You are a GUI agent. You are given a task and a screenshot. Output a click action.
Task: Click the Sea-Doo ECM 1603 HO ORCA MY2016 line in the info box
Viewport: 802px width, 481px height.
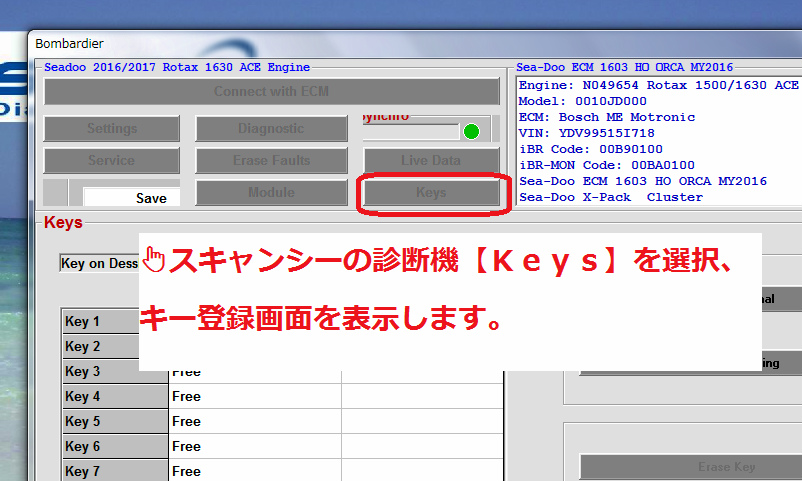pos(643,181)
